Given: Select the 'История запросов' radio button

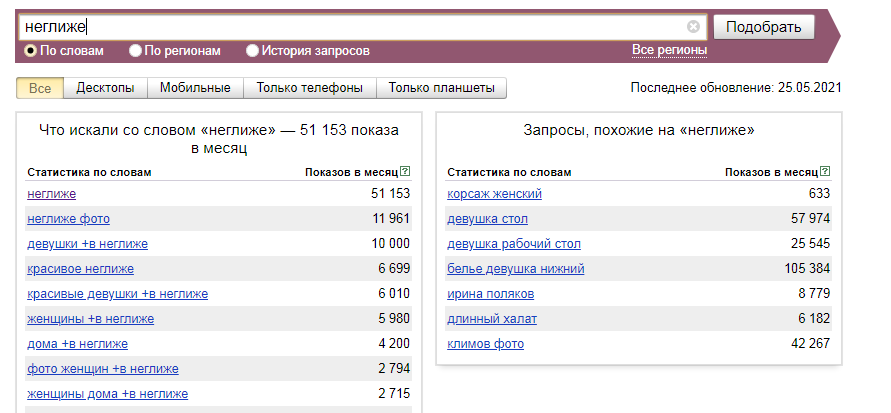Looking at the screenshot, I should 252,51.
